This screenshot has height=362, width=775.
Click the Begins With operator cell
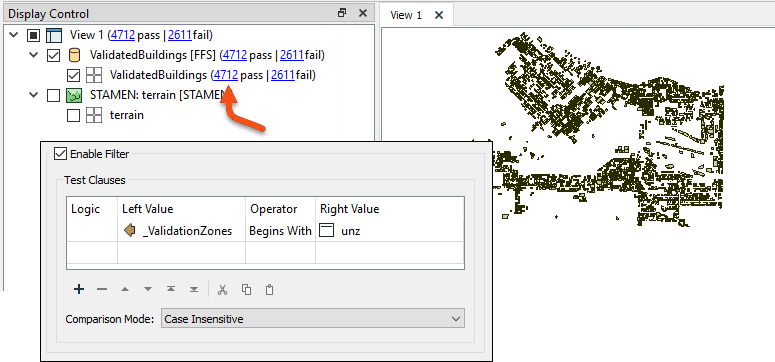pos(280,230)
